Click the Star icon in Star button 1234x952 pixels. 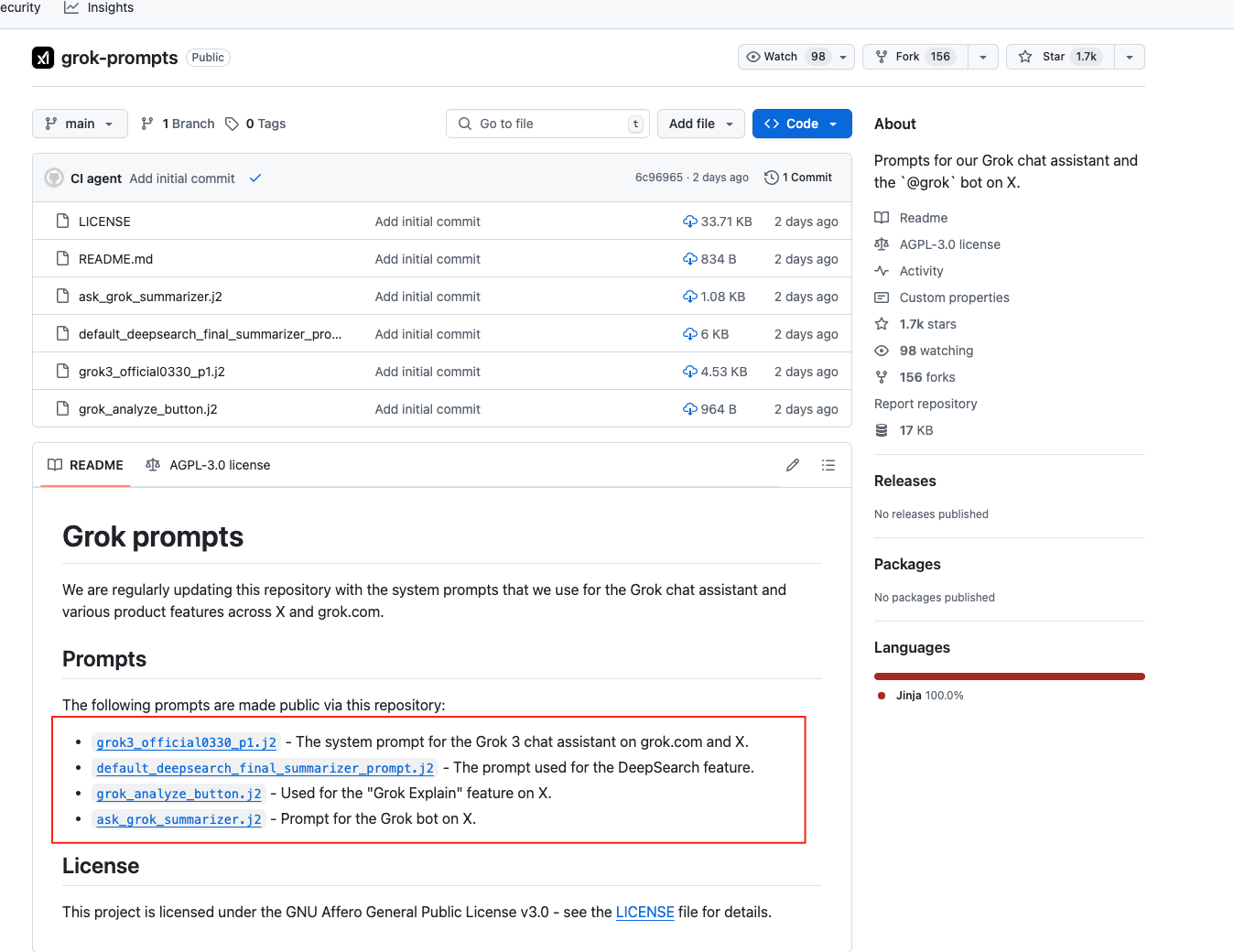(x=1025, y=57)
